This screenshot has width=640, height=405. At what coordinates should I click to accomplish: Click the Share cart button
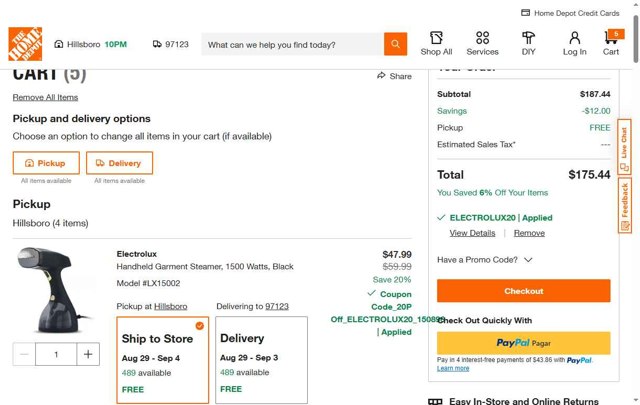[x=394, y=76]
